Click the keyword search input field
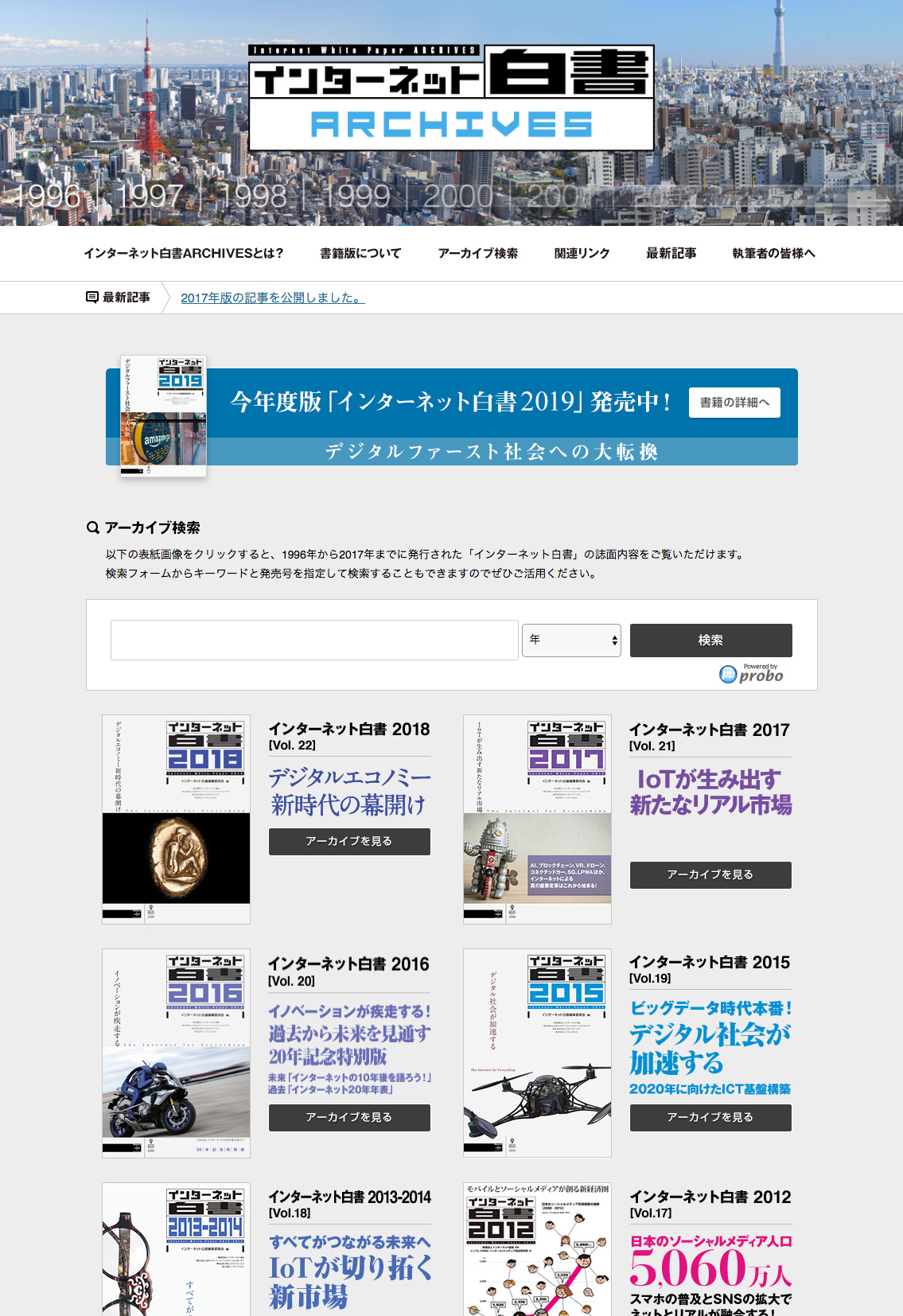The image size is (903, 1316). (314, 640)
